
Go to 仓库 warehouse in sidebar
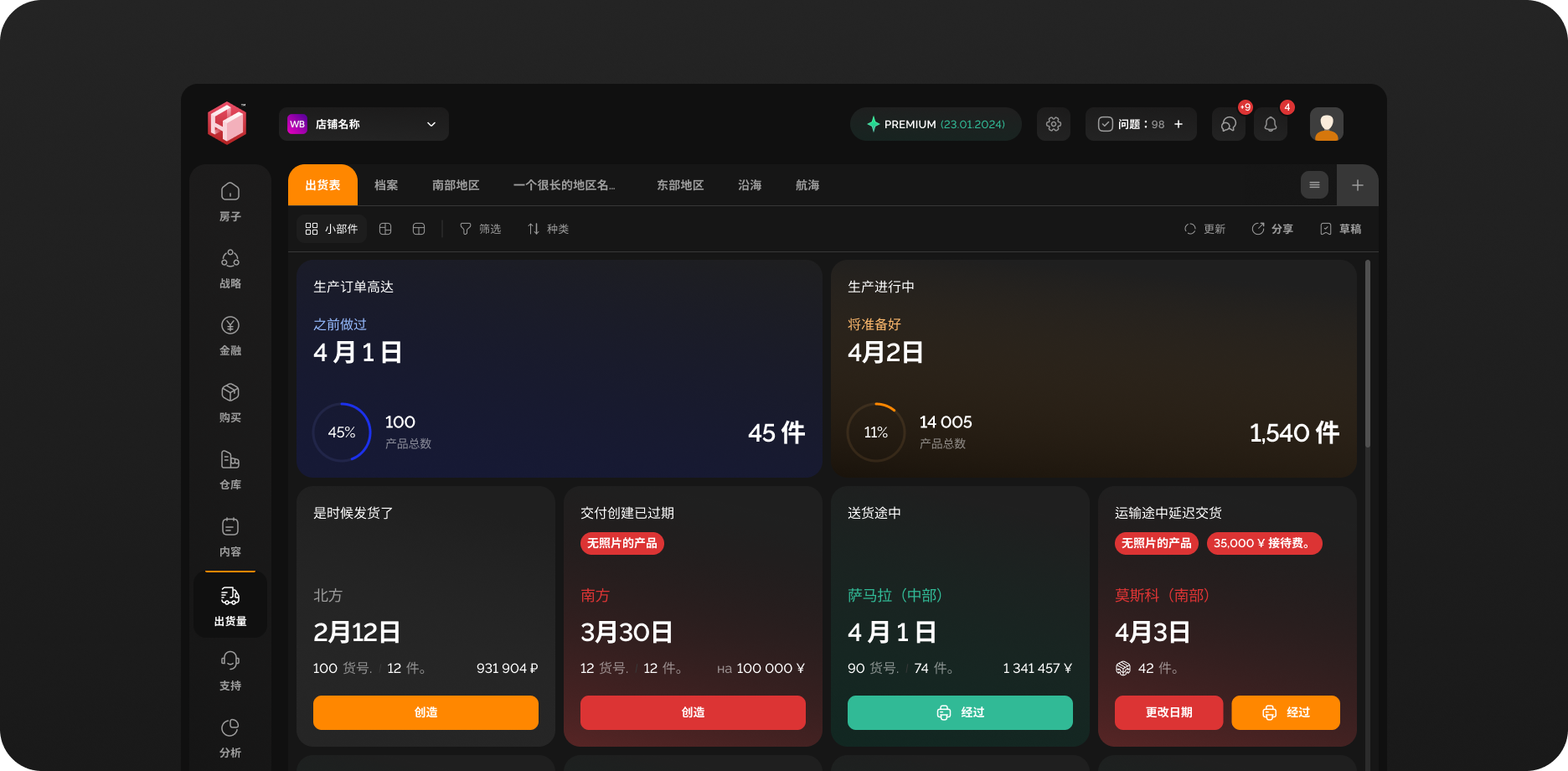[230, 469]
